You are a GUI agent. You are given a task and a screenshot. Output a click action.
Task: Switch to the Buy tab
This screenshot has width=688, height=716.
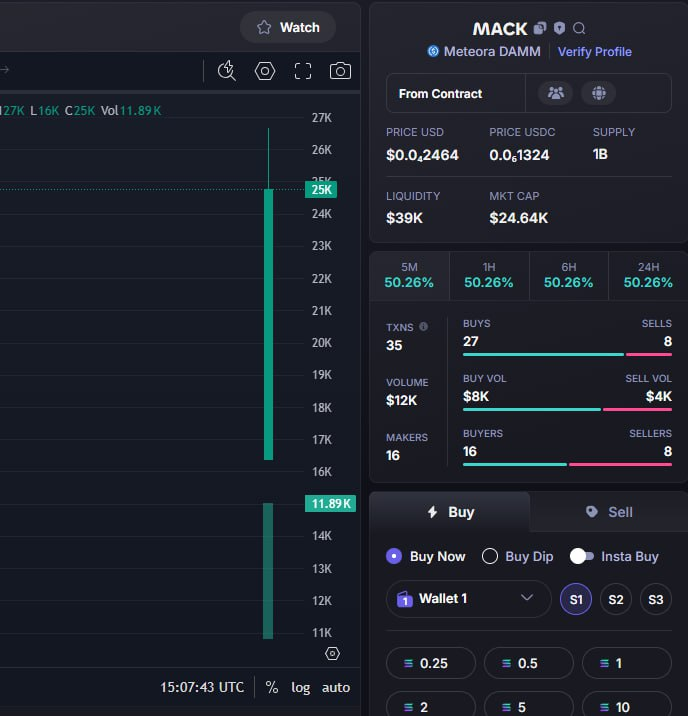tap(450, 512)
